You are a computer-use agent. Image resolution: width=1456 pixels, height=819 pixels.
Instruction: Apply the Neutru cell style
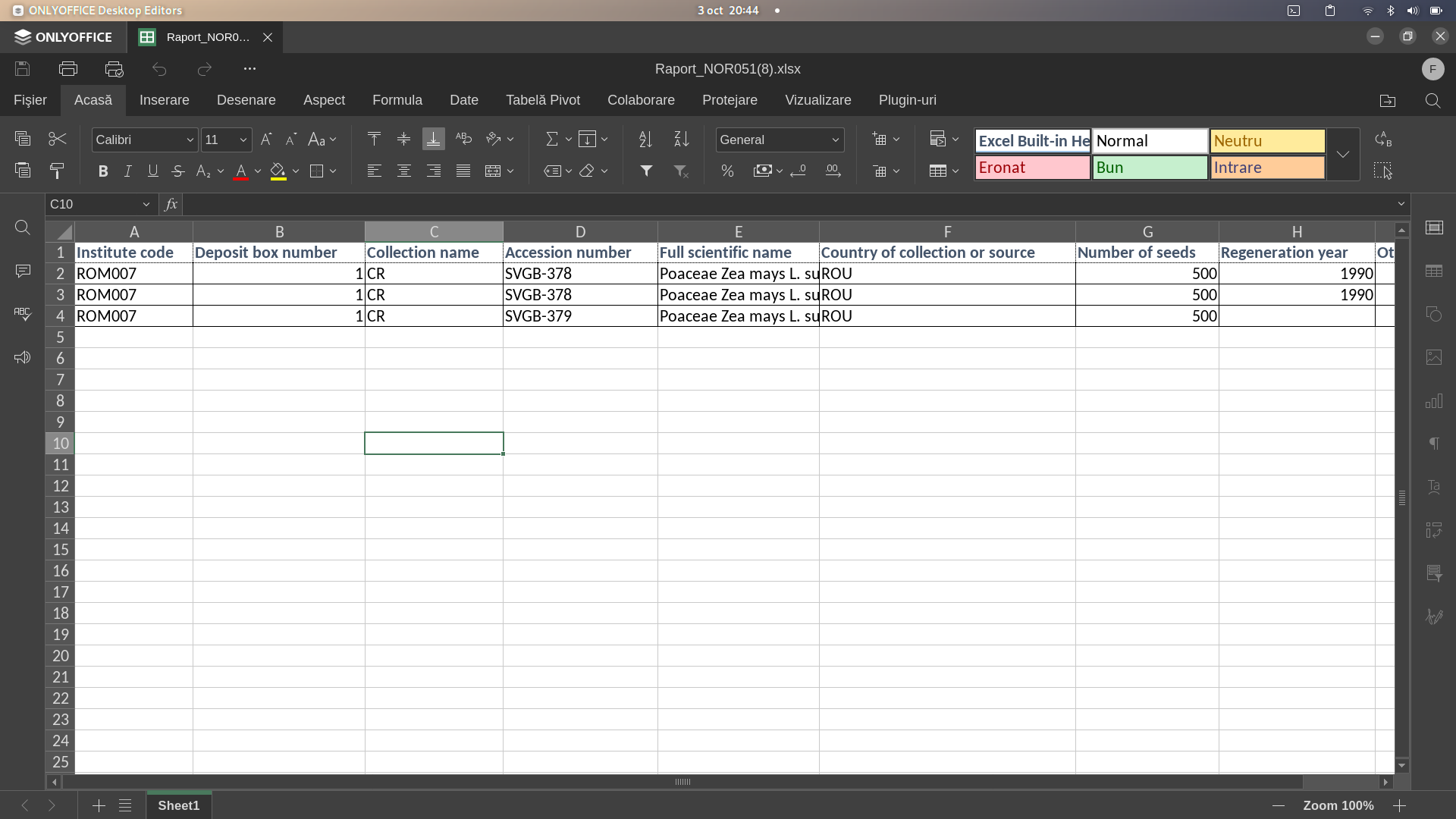(x=1267, y=141)
